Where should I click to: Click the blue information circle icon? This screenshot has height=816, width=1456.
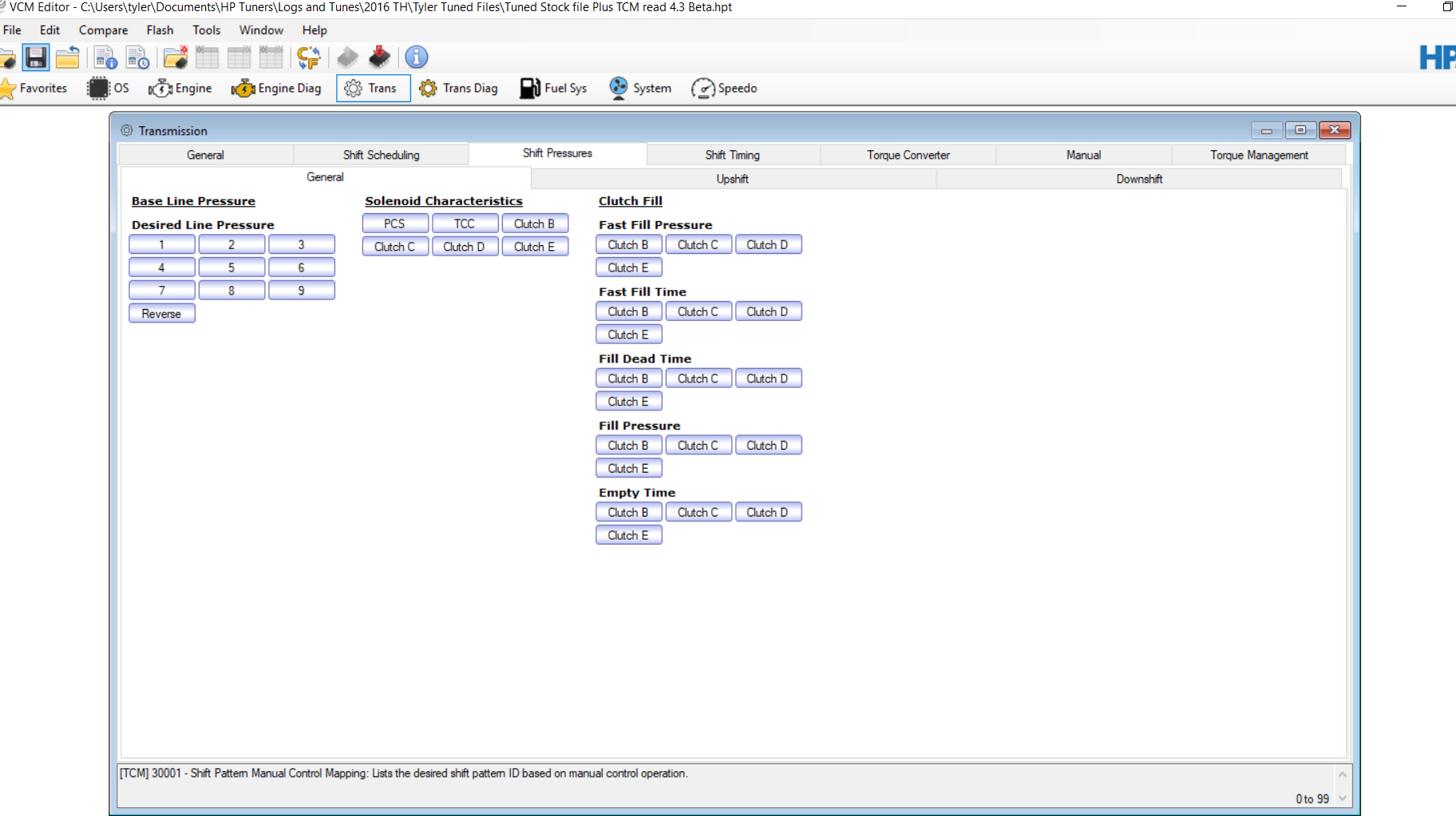point(417,57)
